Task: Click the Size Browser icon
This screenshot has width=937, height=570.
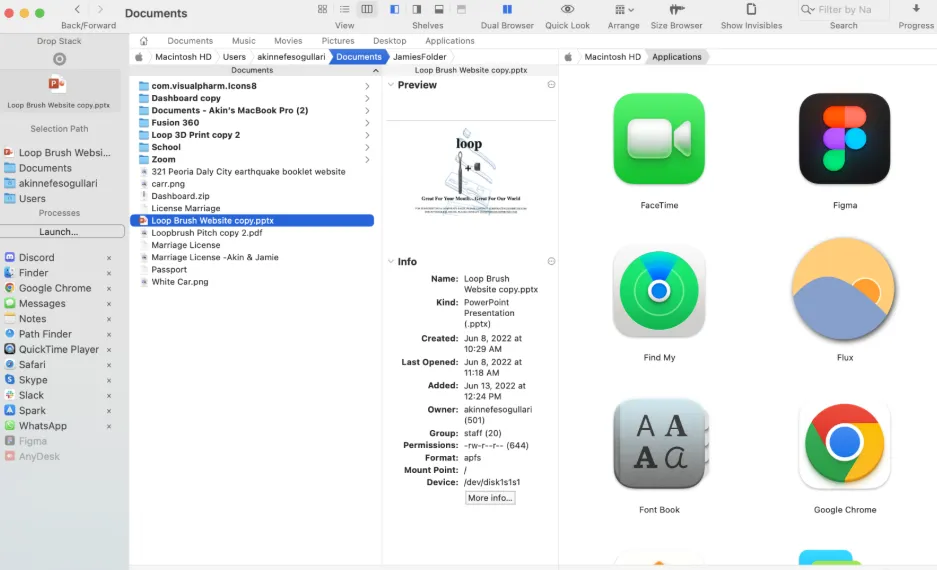Action: [676, 9]
